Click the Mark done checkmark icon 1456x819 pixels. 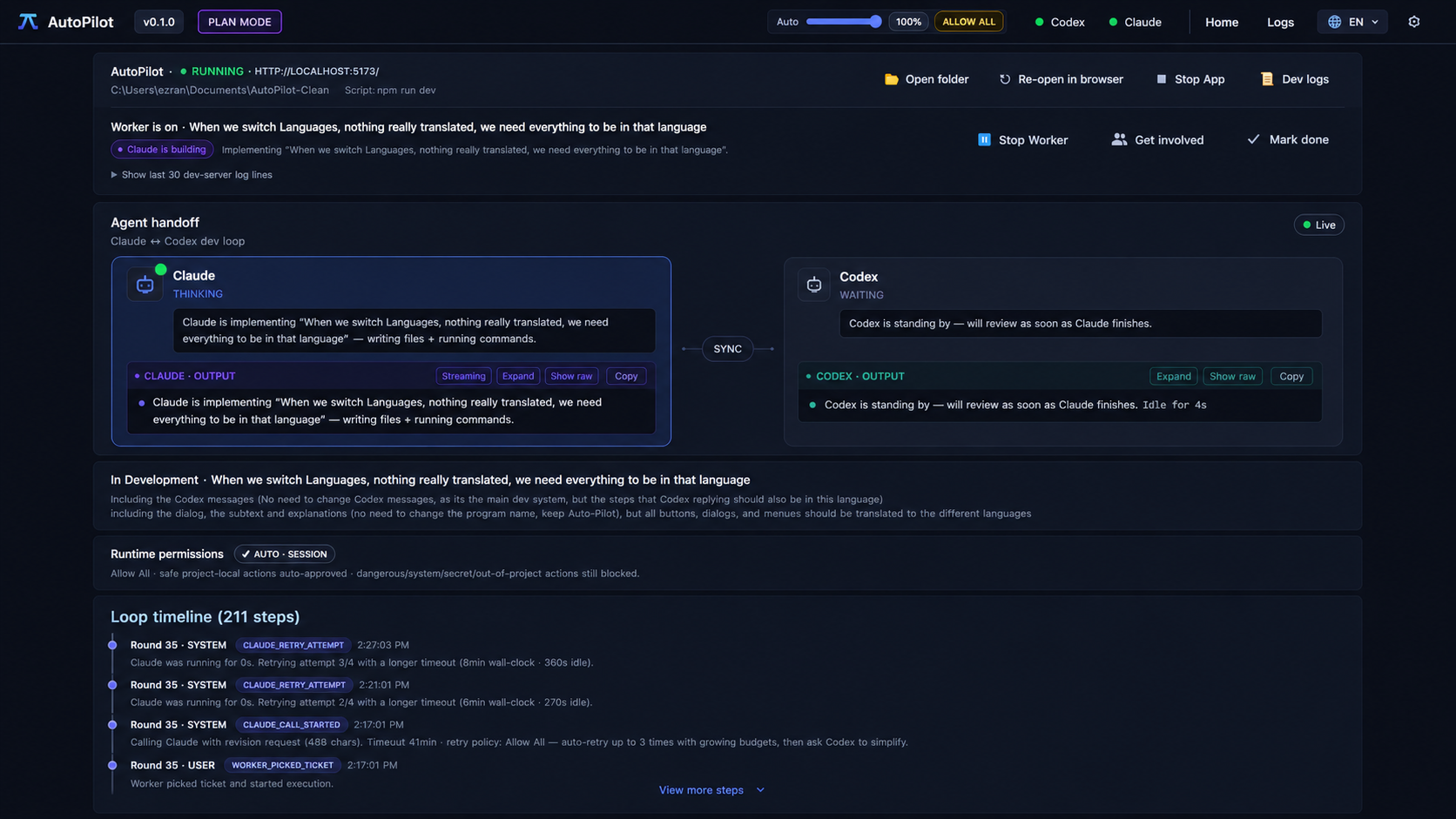coord(1253,139)
